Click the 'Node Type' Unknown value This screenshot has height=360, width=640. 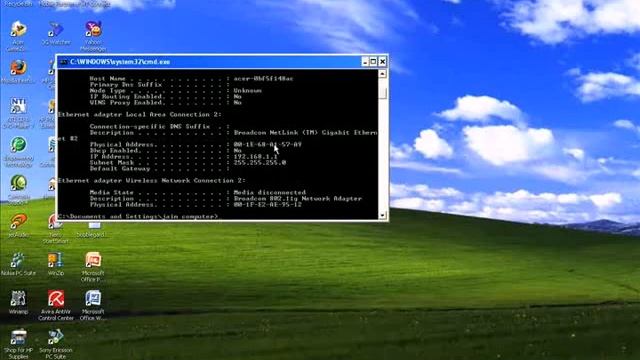pyautogui.click(x=247, y=91)
